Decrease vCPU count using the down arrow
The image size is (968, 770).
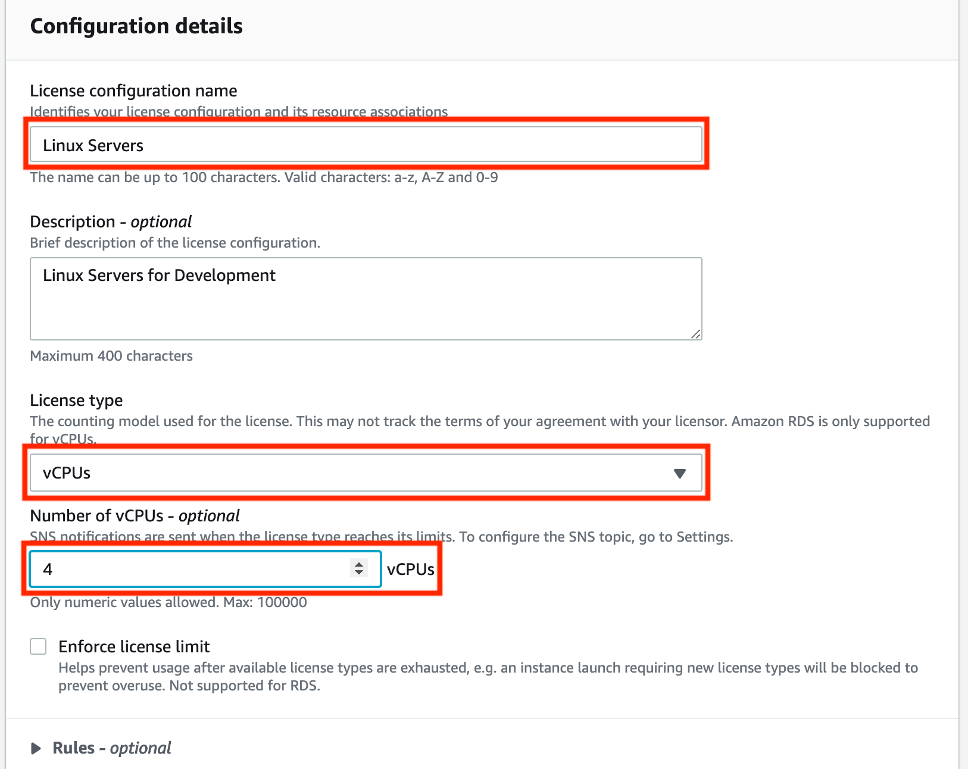[359, 572]
